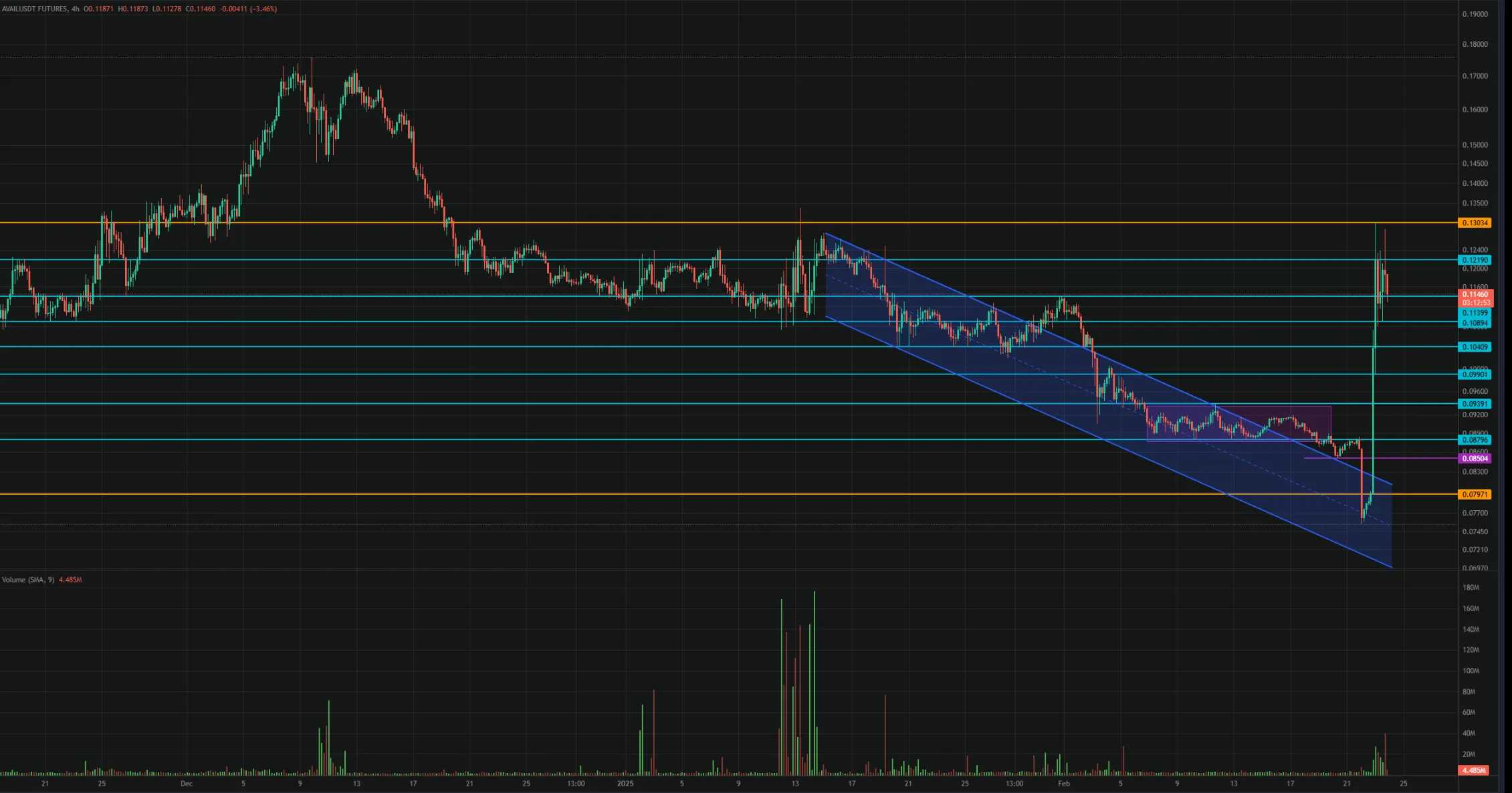This screenshot has height=793, width=1512.
Task: Click the change value -0.00411 (-3.46%)
Action: [x=248, y=9]
